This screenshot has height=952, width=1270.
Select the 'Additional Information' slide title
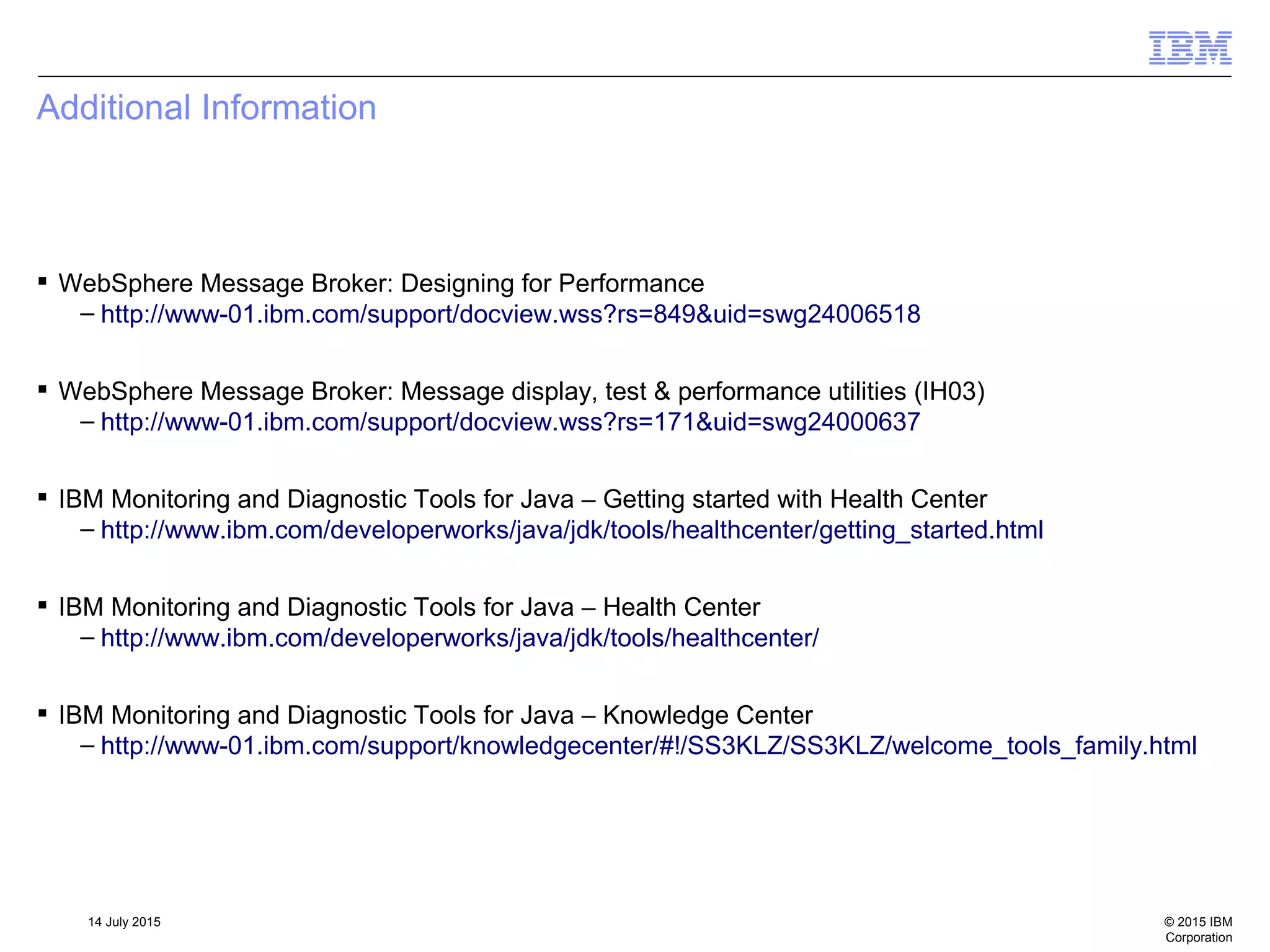click(x=206, y=107)
